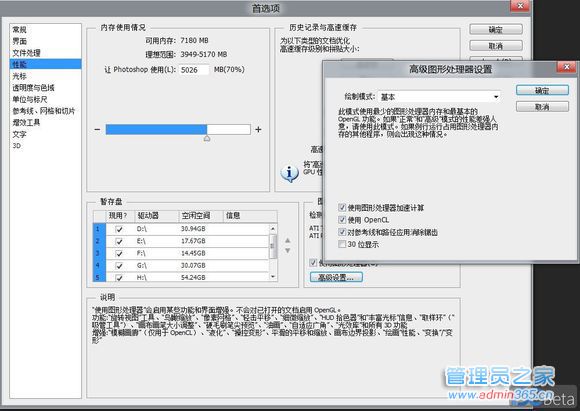
Task: Toggle 对参考线和路径应用消除锯齿 checkbox
Action: [342, 232]
